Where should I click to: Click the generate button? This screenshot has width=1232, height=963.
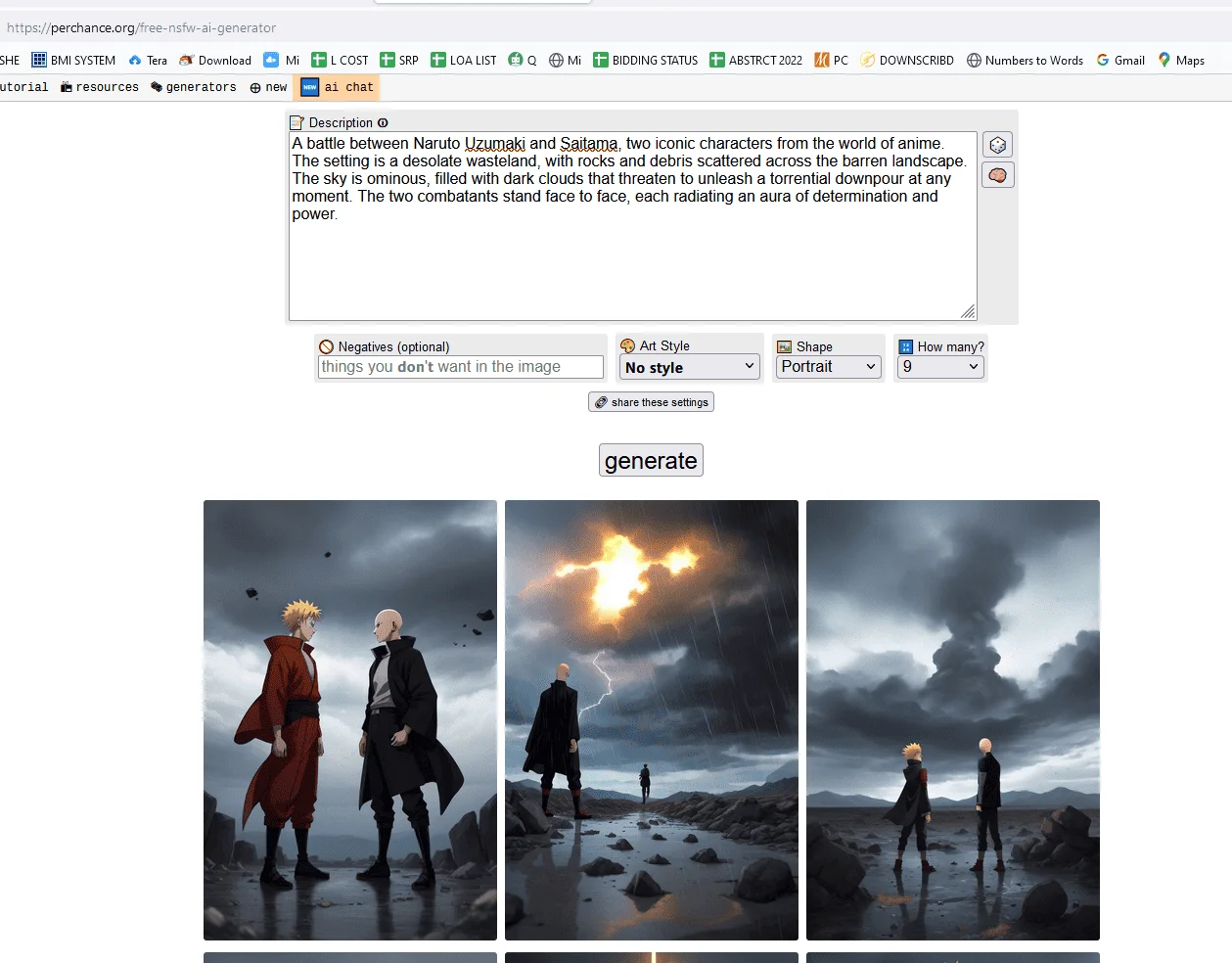pyautogui.click(x=651, y=460)
